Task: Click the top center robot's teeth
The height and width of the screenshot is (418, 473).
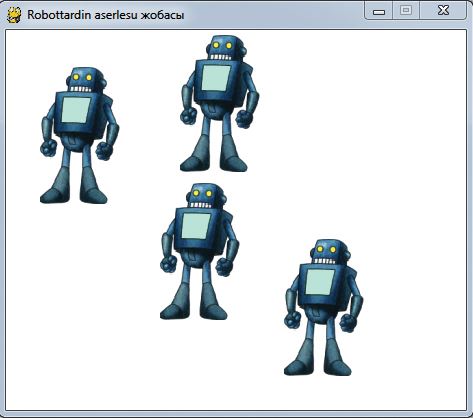Action: (220, 57)
